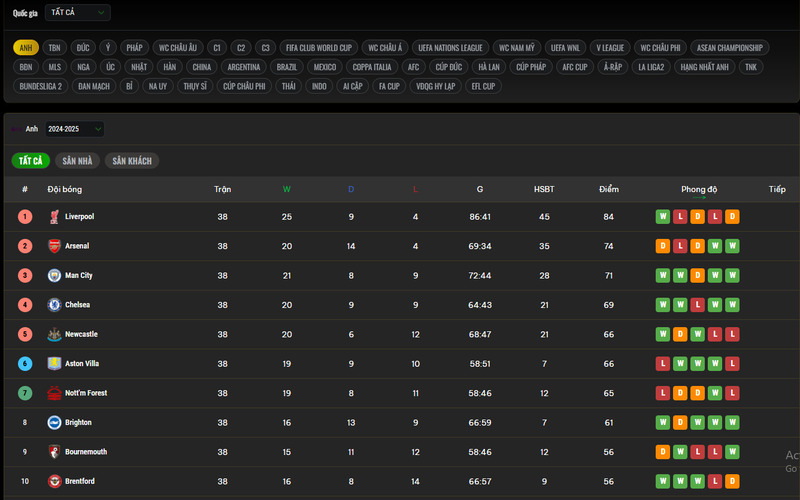Image resolution: width=800 pixels, height=500 pixels.
Task: Click green rank 7 badge for Nott'm Forest
Action: click(25, 393)
